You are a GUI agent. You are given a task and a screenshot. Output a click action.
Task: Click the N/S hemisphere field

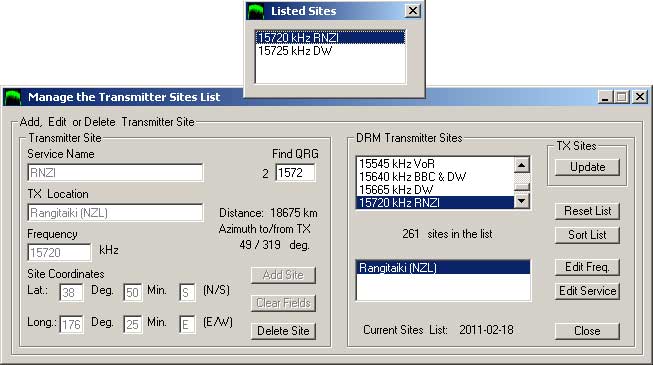click(187, 292)
